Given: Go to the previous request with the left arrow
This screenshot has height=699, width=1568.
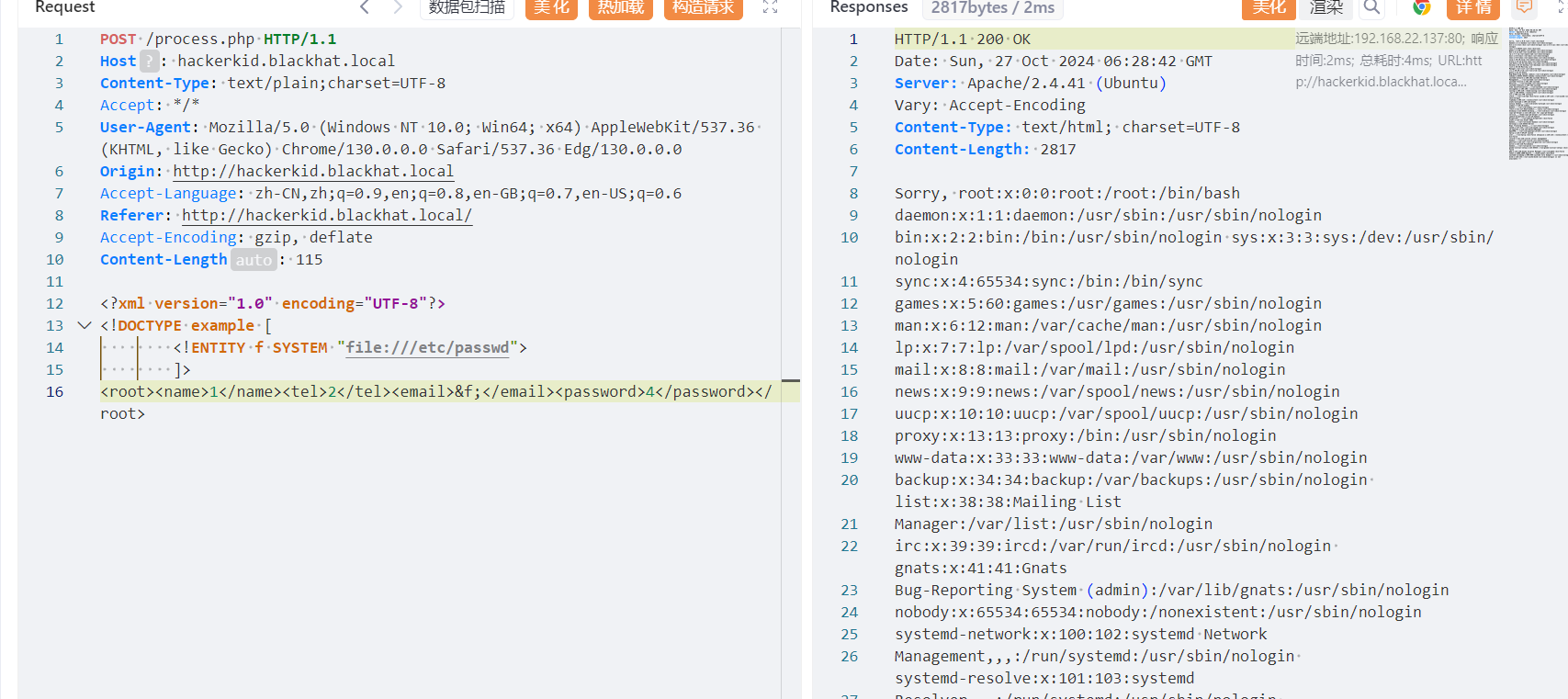Looking at the screenshot, I should (365, 7).
